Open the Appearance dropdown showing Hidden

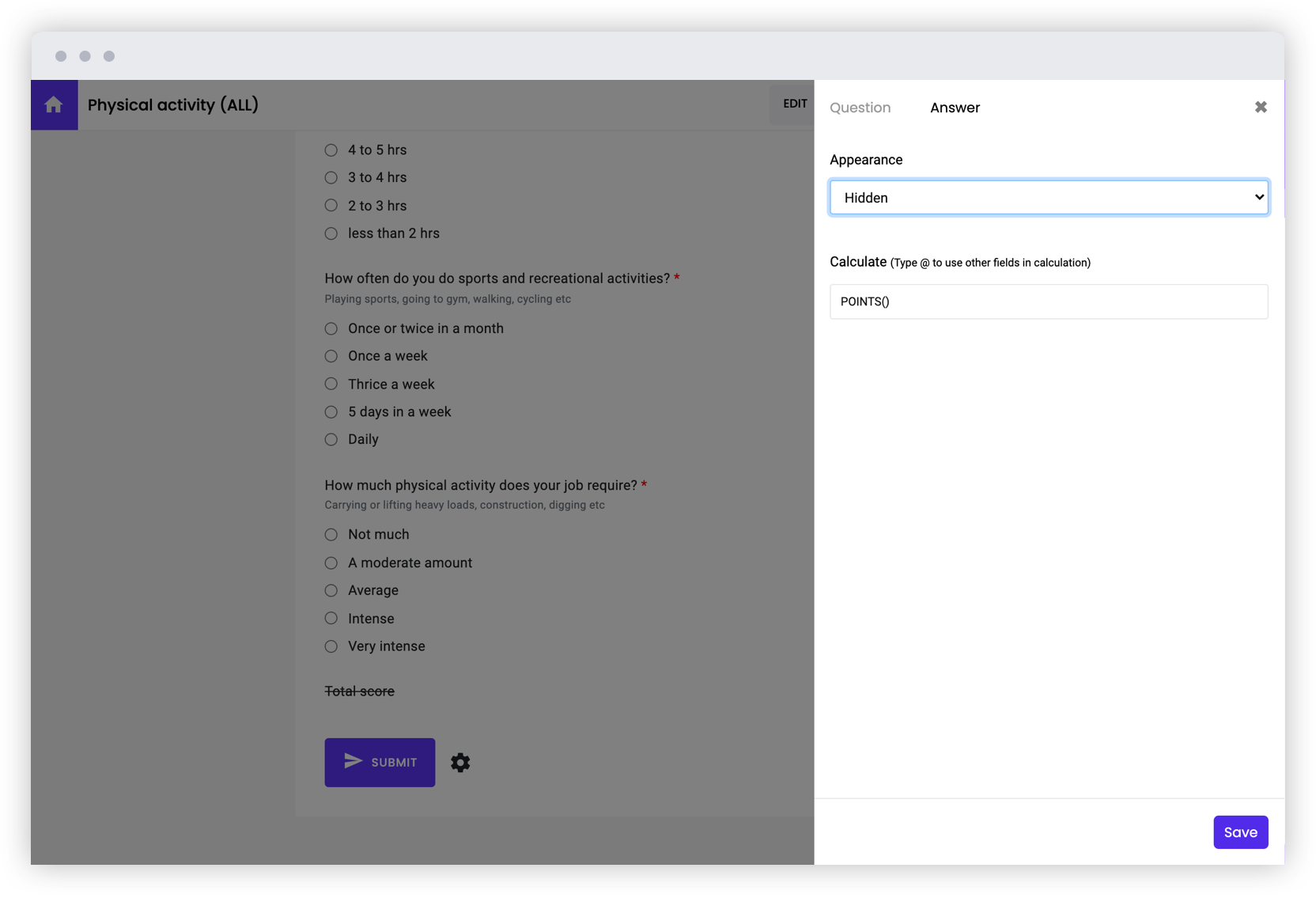(x=1048, y=197)
